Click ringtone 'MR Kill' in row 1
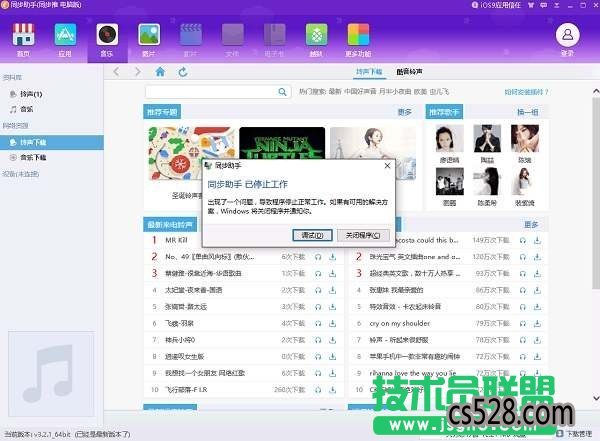This screenshot has height=441, width=600. point(176,240)
